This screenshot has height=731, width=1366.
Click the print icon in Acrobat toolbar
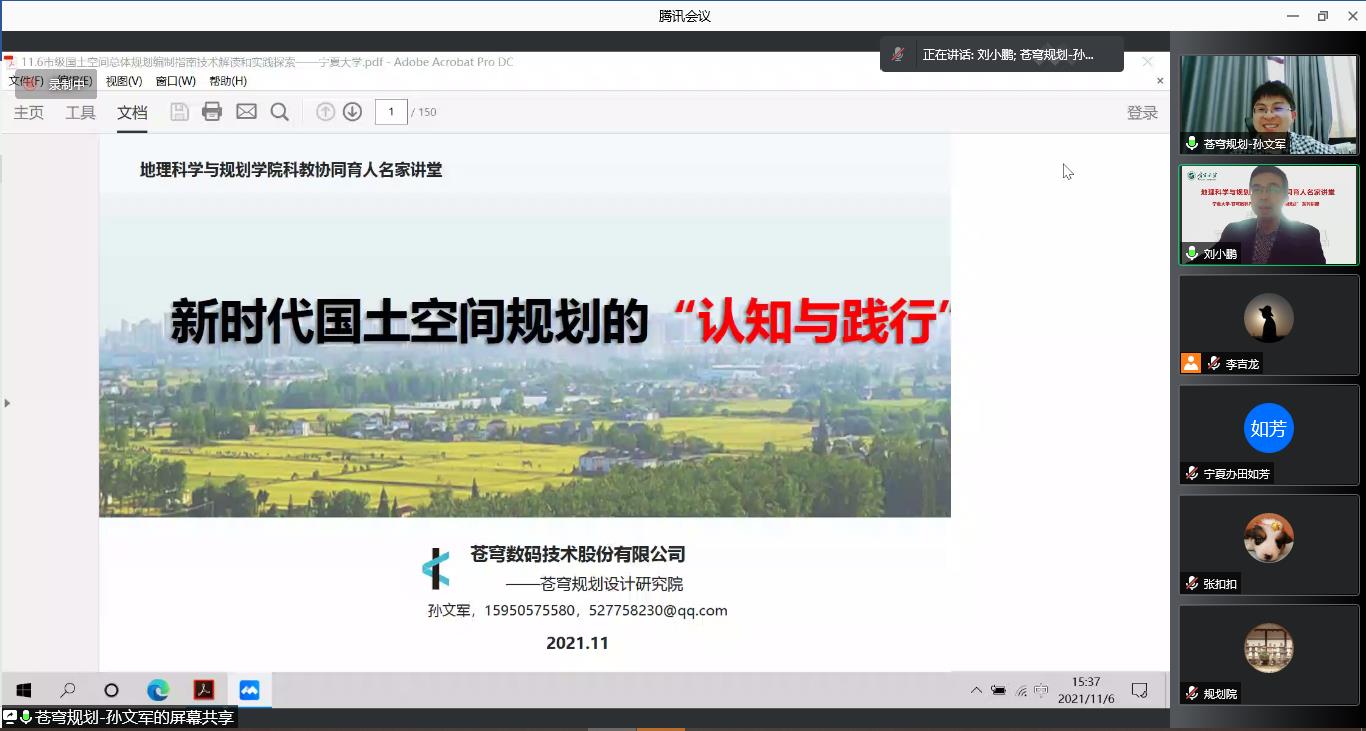click(212, 112)
